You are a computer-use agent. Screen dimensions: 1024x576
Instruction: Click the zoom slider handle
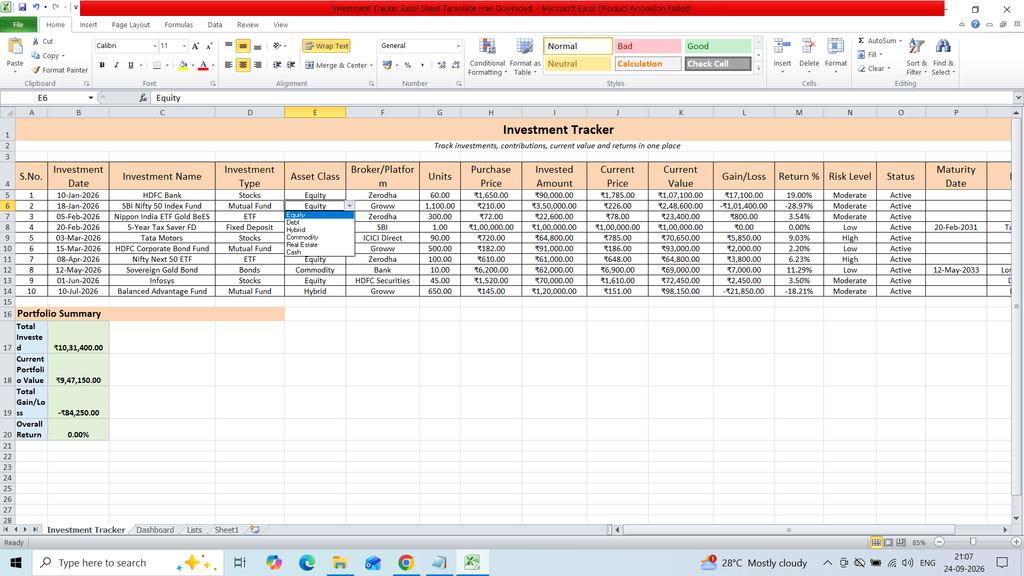(x=973, y=542)
